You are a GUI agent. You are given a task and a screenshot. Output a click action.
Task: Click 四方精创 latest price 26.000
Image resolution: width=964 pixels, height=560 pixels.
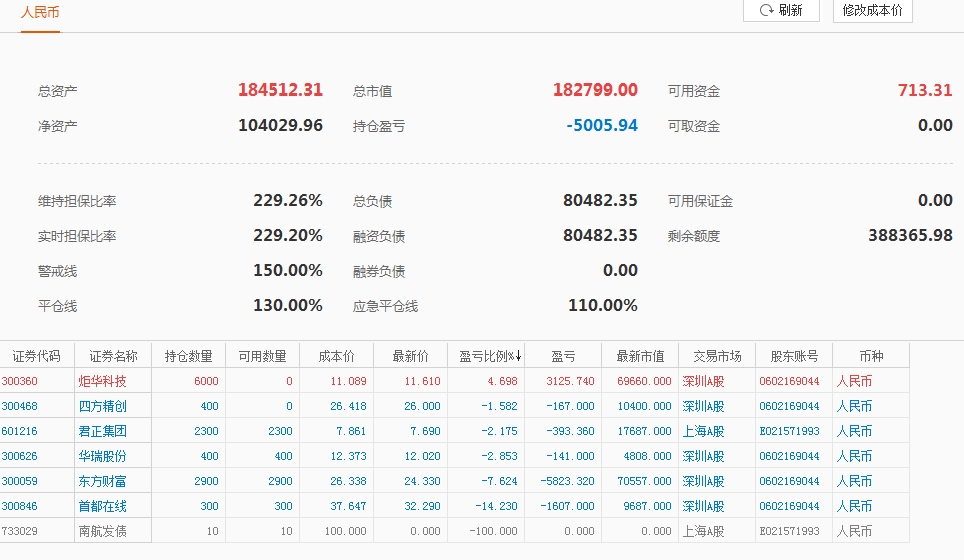(x=422, y=406)
